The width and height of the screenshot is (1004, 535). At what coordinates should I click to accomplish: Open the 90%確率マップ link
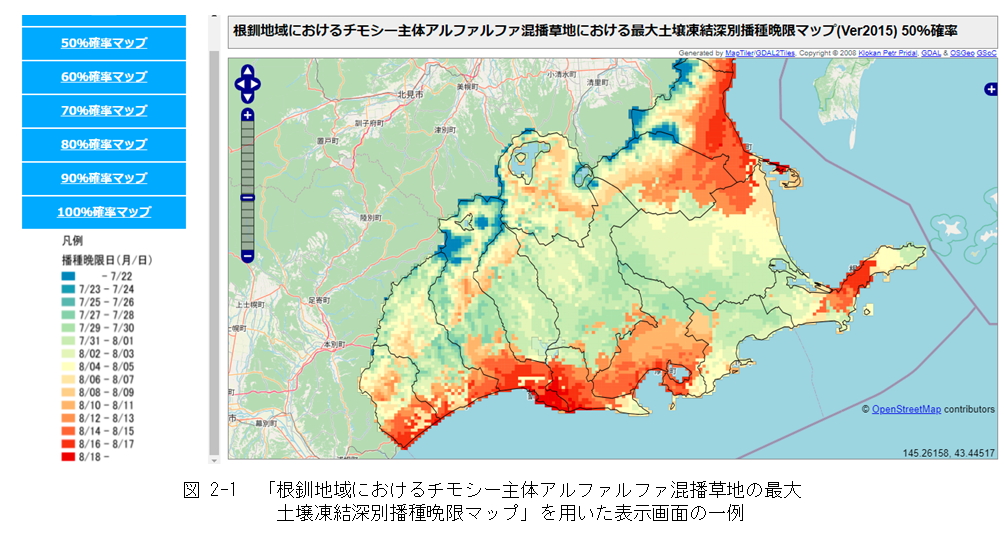coord(104,178)
